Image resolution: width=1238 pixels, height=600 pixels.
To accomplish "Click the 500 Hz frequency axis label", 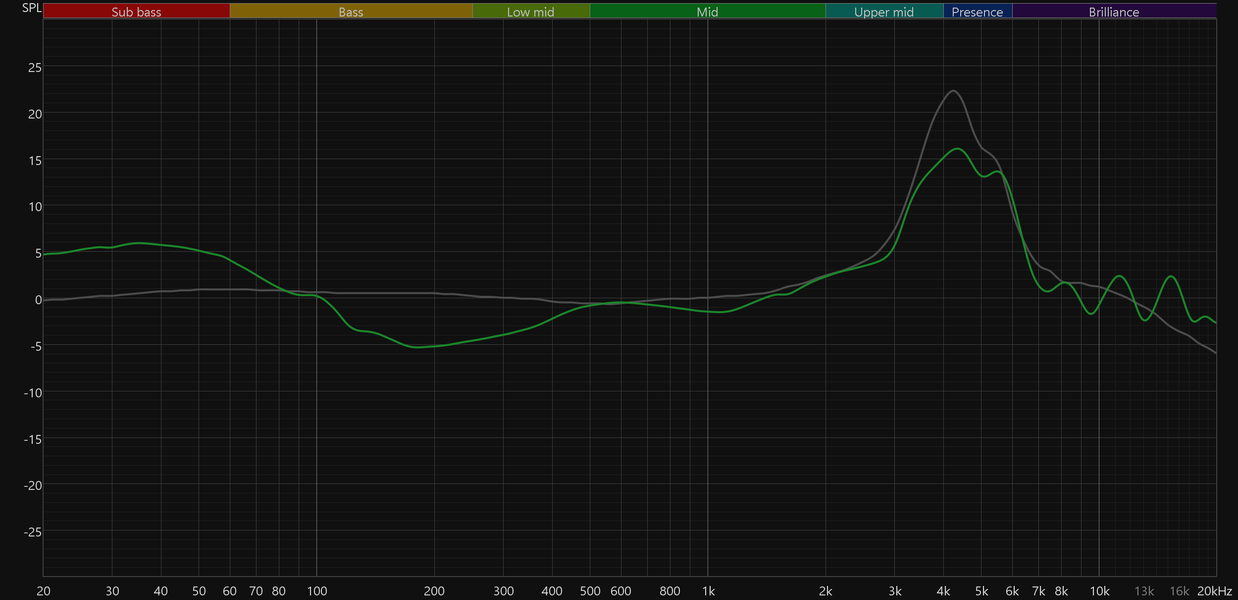I will point(590,591).
